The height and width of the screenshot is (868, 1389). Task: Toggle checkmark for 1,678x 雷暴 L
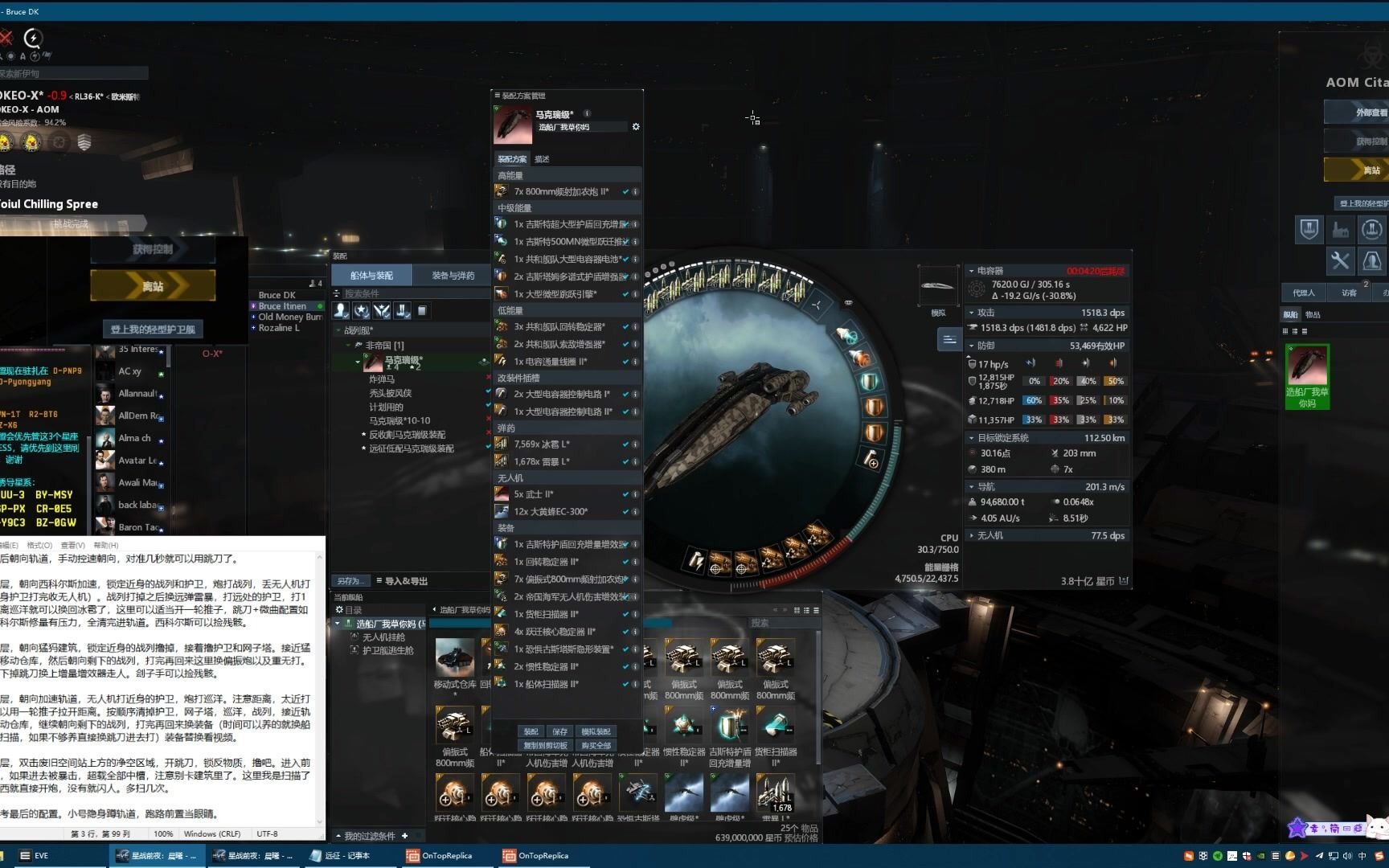coord(625,462)
